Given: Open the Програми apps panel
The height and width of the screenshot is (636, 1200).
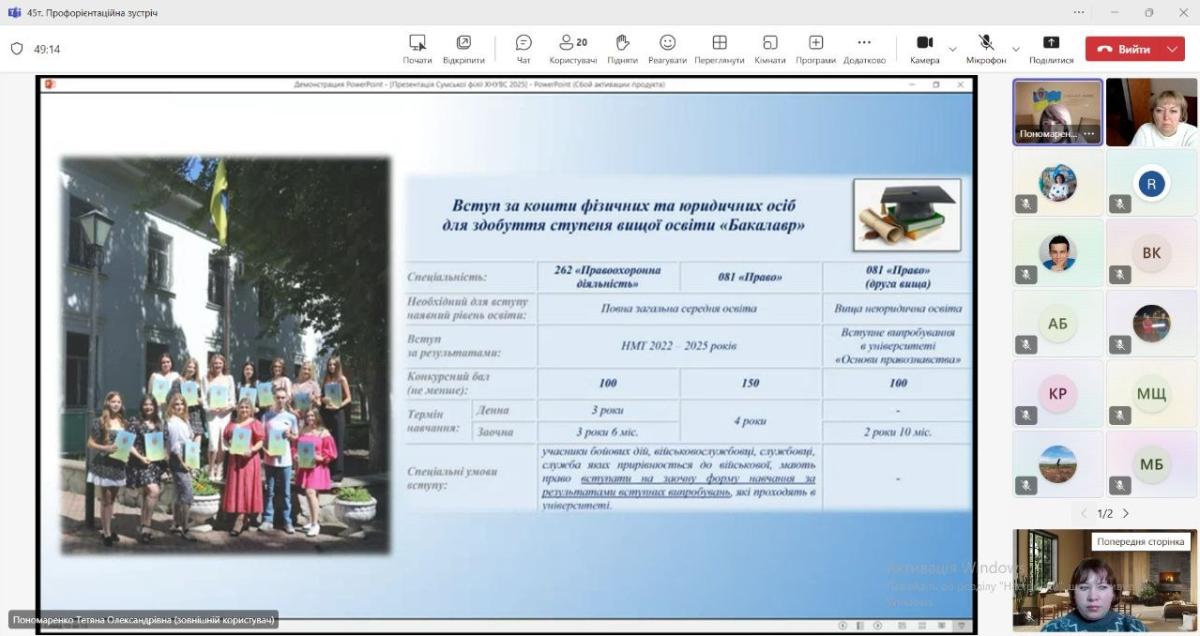Looking at the screenshot, I should click(x=816, y=48).
